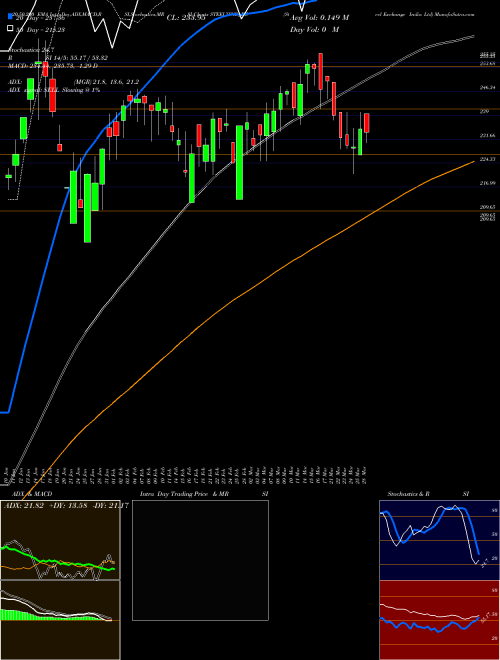The image size is (500, 660).
Task: Click the Stochastics & RSI panel title
Action: (428, 494)
